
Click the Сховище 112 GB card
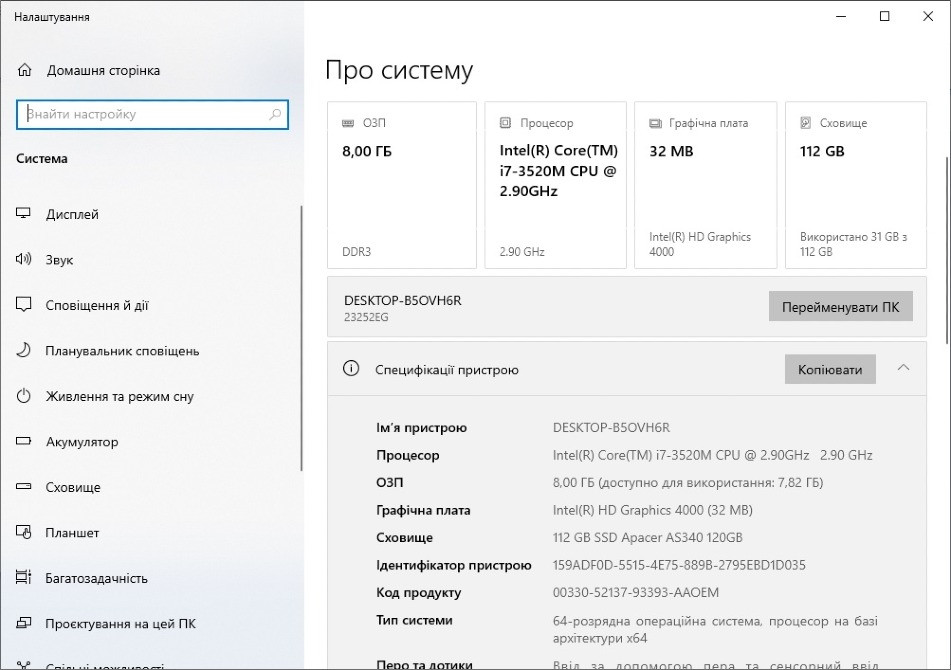[x=856, y=185]
